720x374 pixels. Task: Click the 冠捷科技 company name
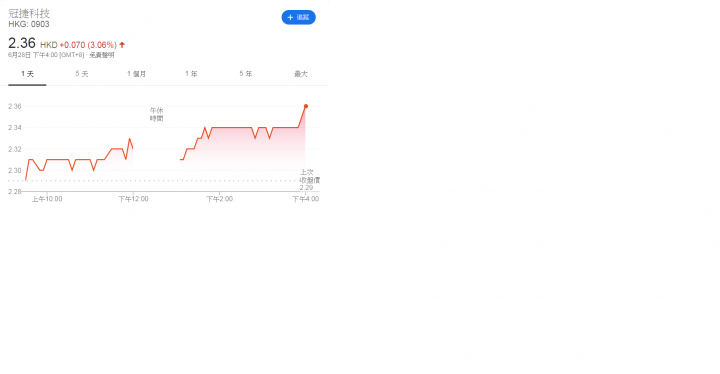click(29, 13)
